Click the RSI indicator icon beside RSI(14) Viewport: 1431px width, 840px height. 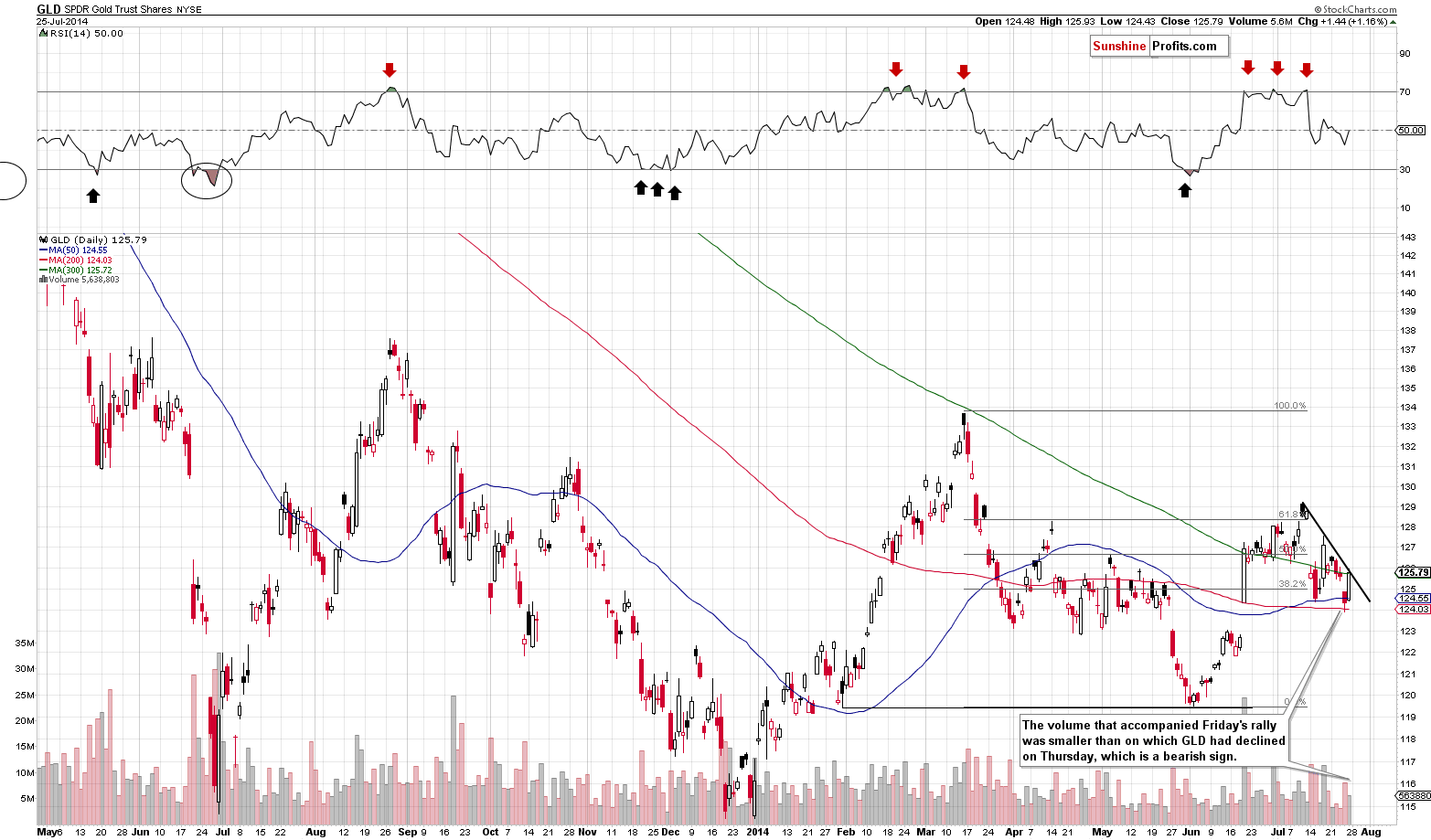coord(42,34)
